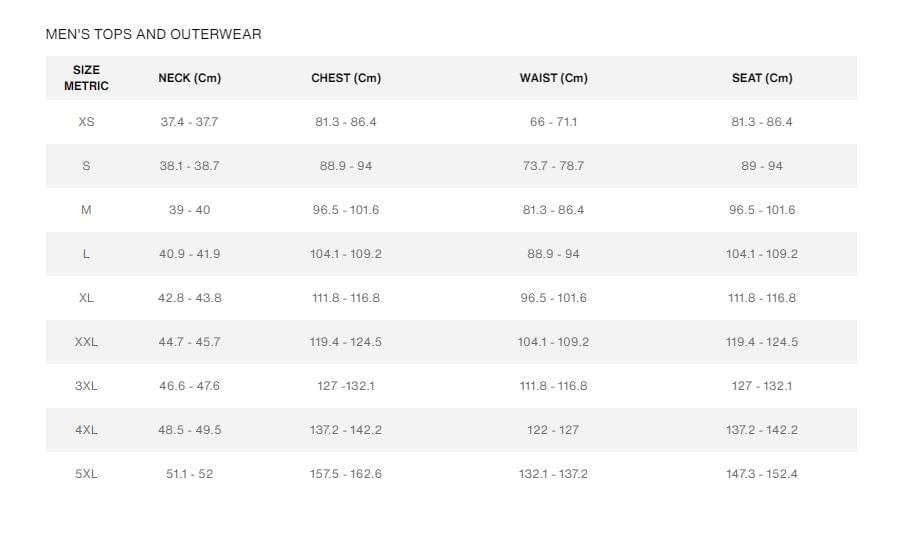The width and height of the screenshot is (910, 541).
Task: Select the XXL size row label
Action: pos(86,342)
